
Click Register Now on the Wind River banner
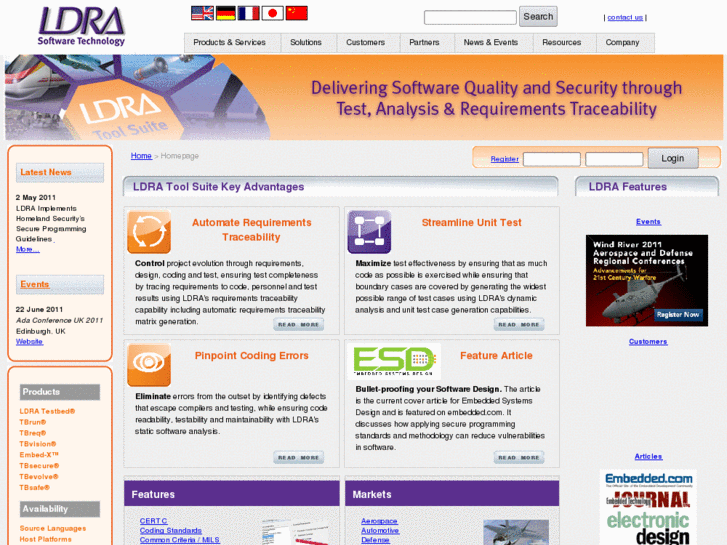[x=678, y=315]
